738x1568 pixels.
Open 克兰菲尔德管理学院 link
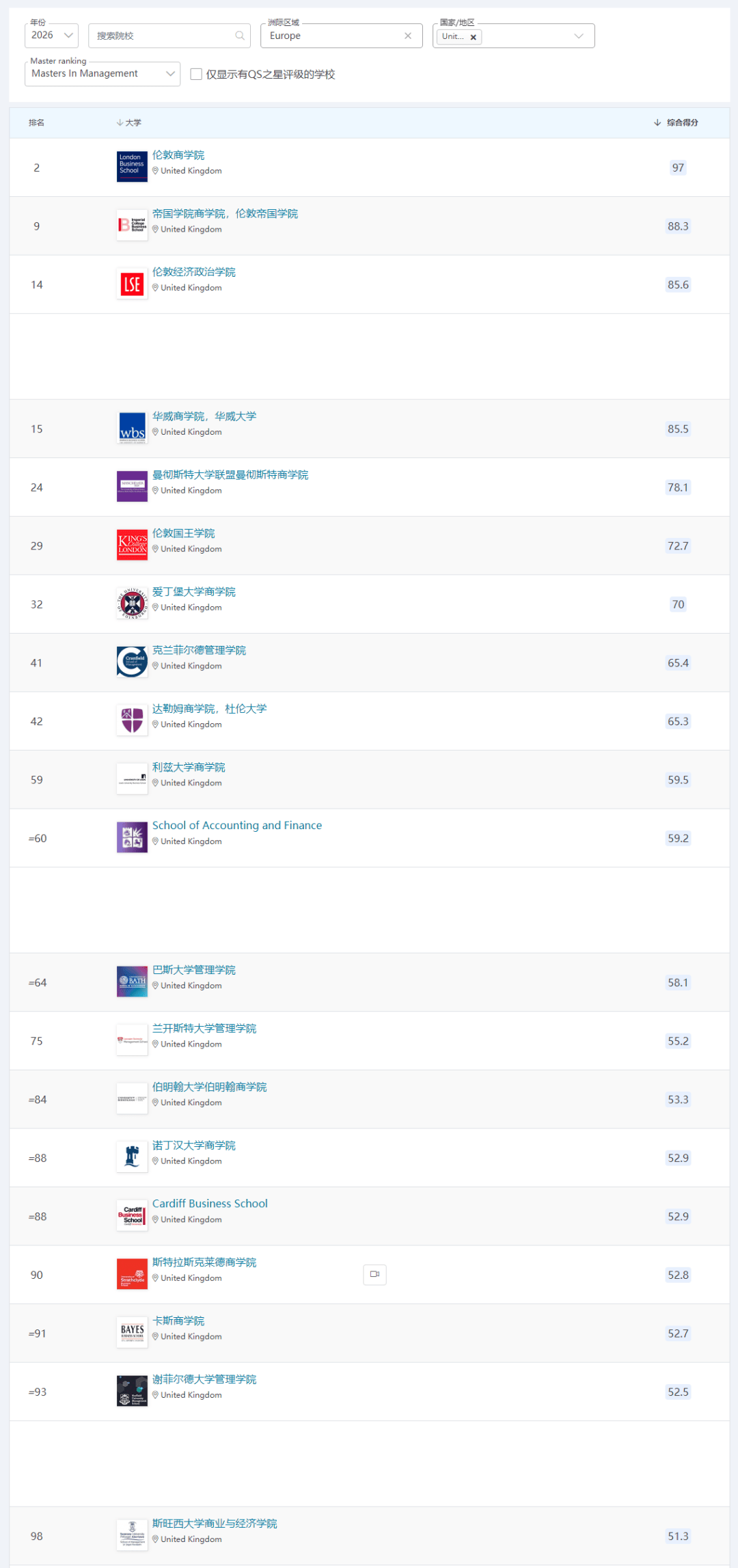tap(199, 650)
